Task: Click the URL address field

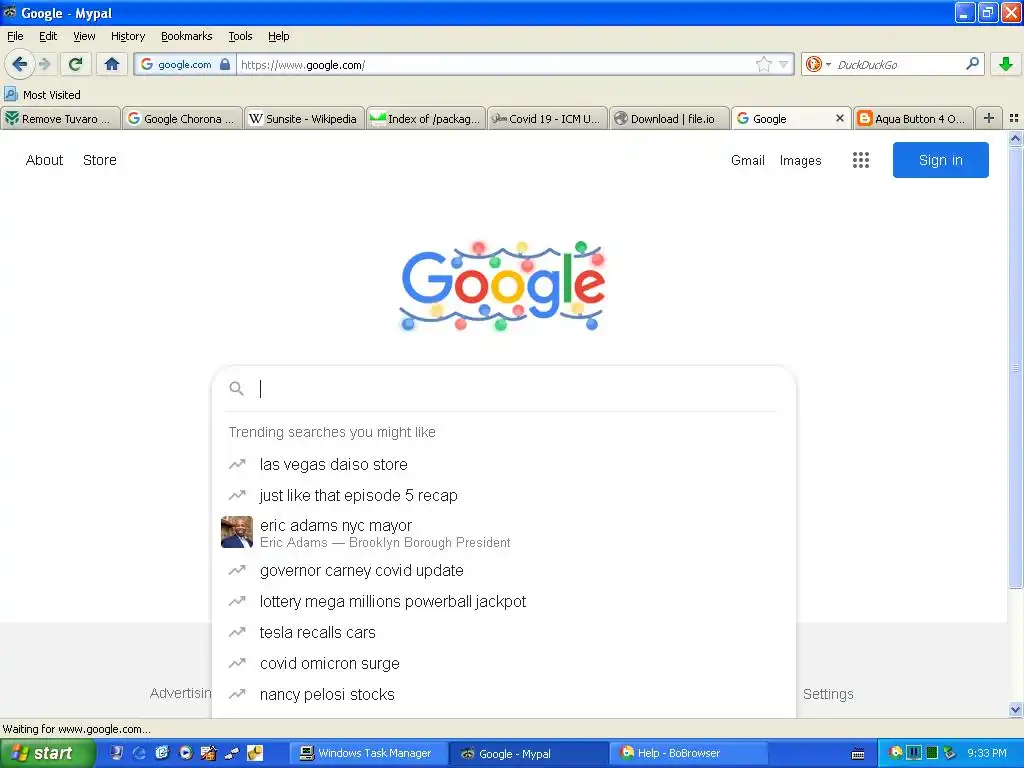Action: (x=495, y=65)
